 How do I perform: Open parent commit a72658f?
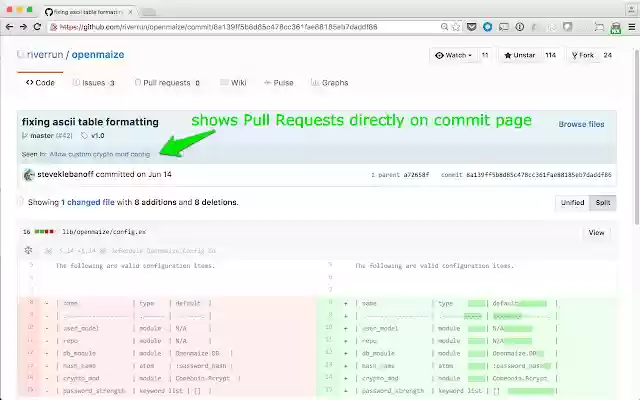[416, 175]
